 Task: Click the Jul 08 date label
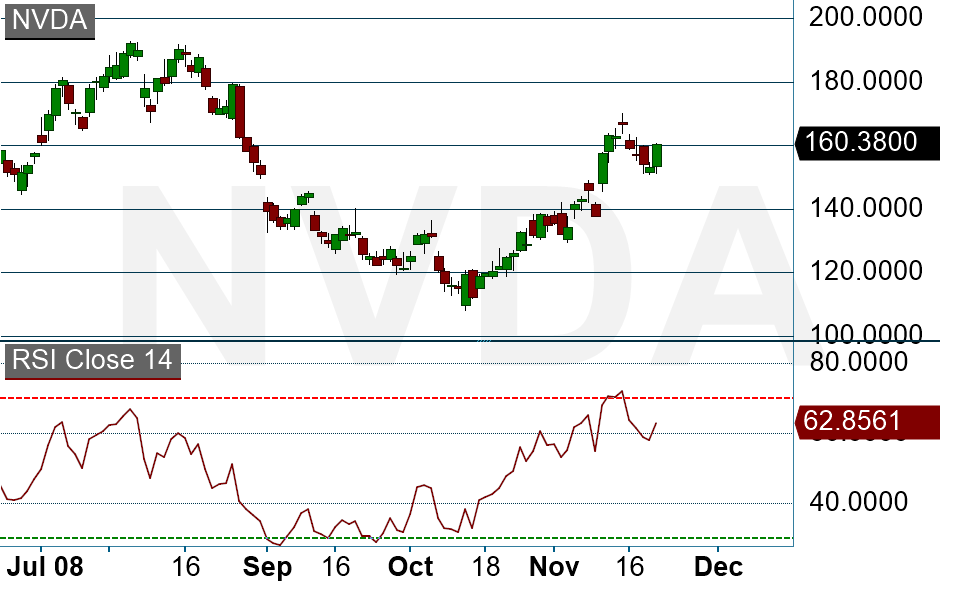coord(45,566)
